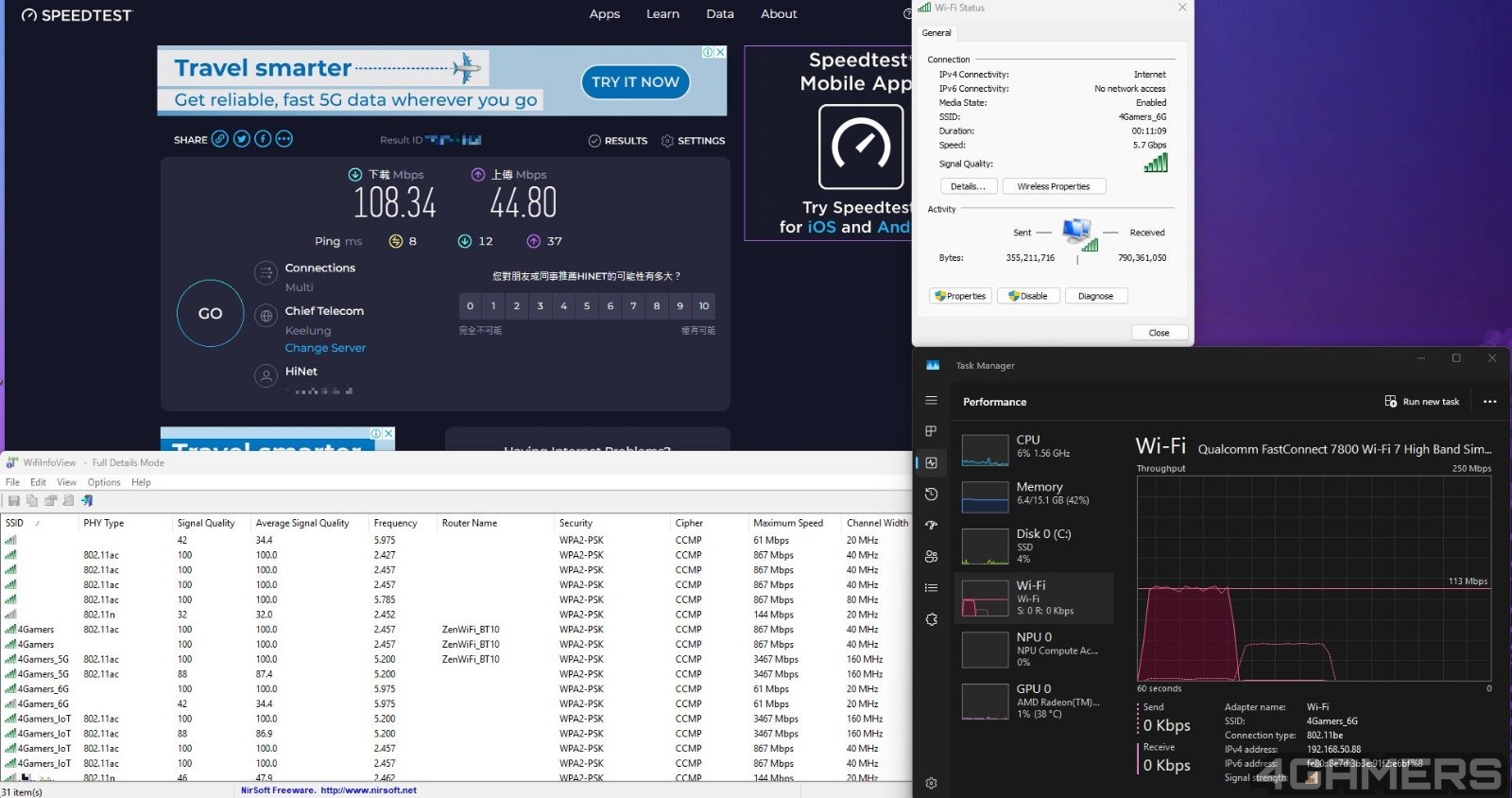Rate HiNet recommendation as 6
1512x798 pixels.
pos(610,305)
